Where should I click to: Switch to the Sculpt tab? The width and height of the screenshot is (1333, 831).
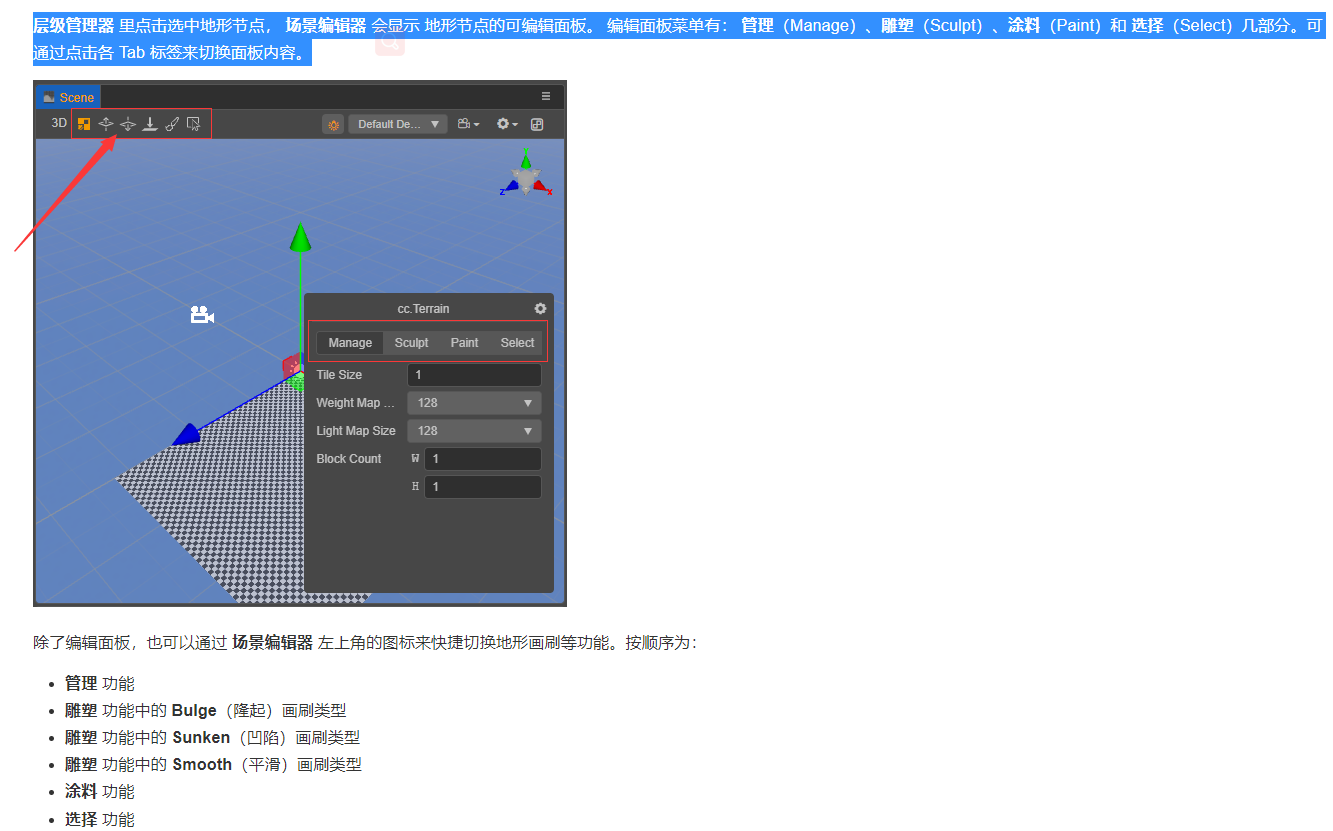(x=411, y=343)
